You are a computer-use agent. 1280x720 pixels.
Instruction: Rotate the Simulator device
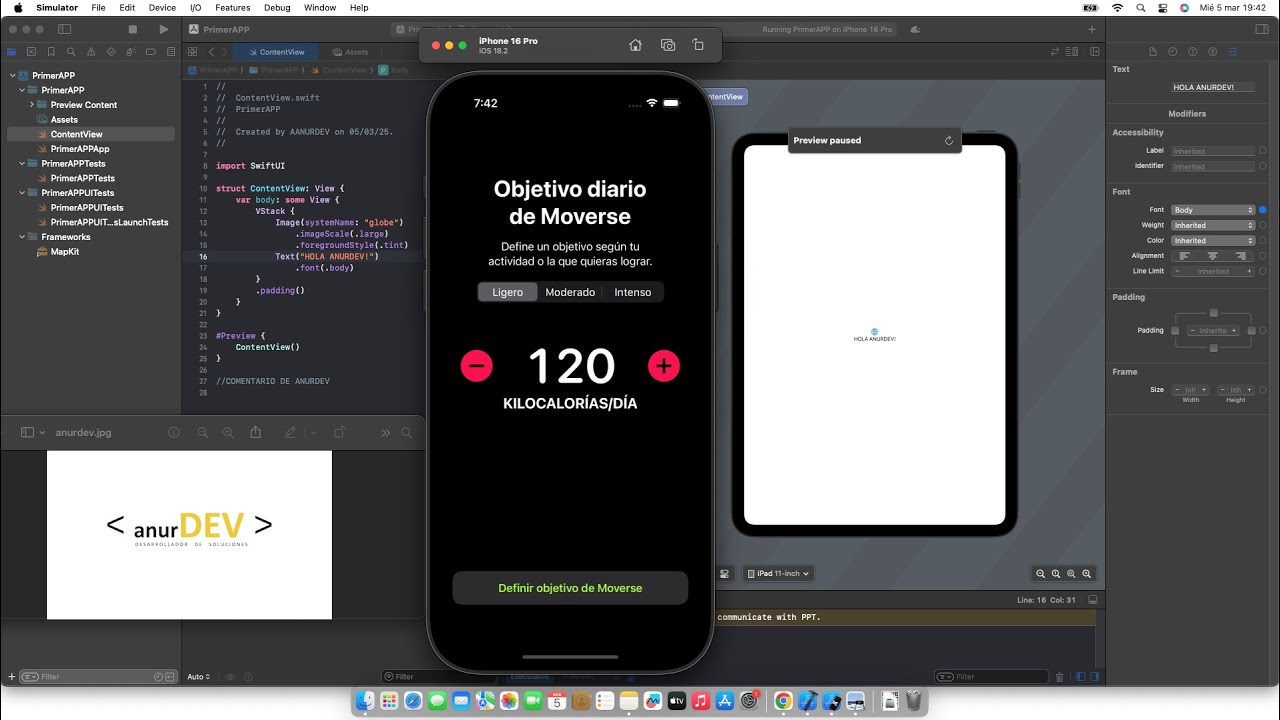698,45
